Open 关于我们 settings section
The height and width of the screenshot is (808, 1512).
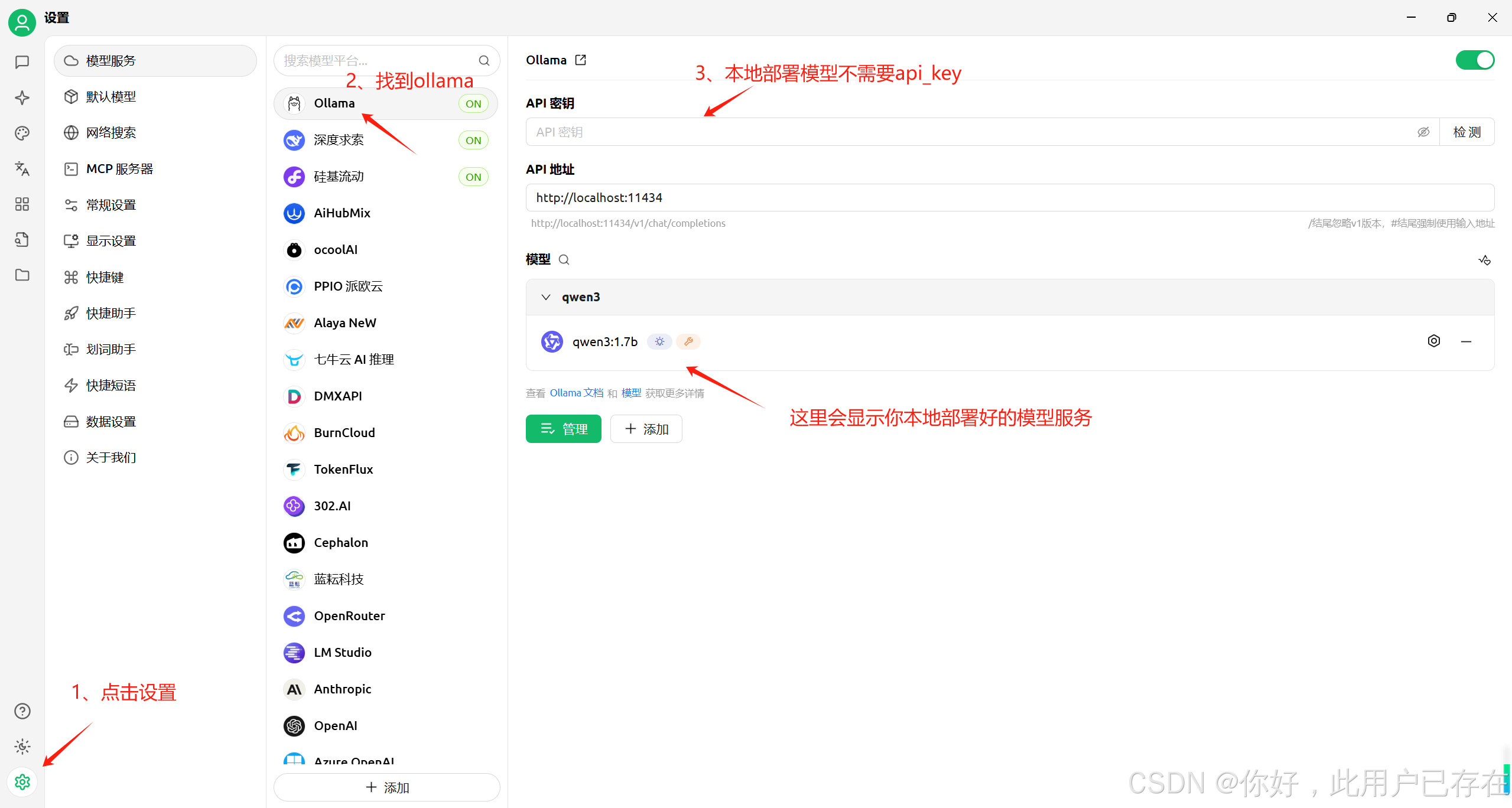[x=155, y=458]
